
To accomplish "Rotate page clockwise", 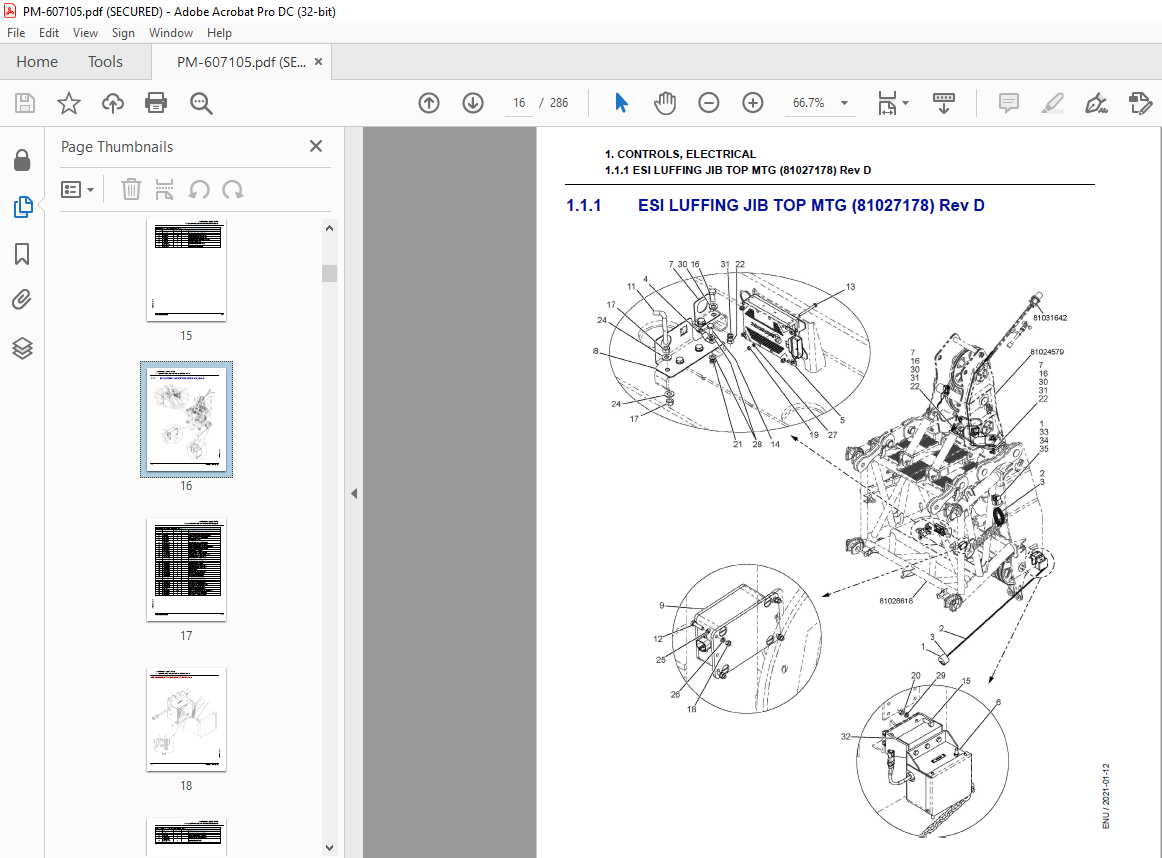I will pyautogui.click(x=233, y=190).
